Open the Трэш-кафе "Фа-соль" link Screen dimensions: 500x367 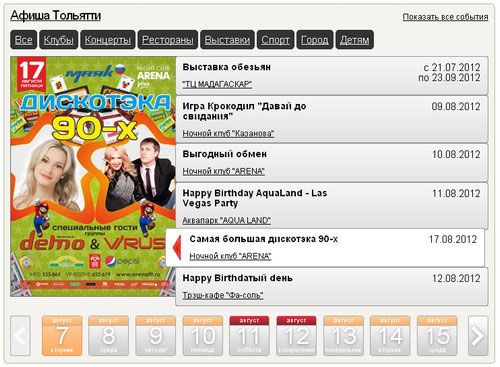[x=223, y=295]
